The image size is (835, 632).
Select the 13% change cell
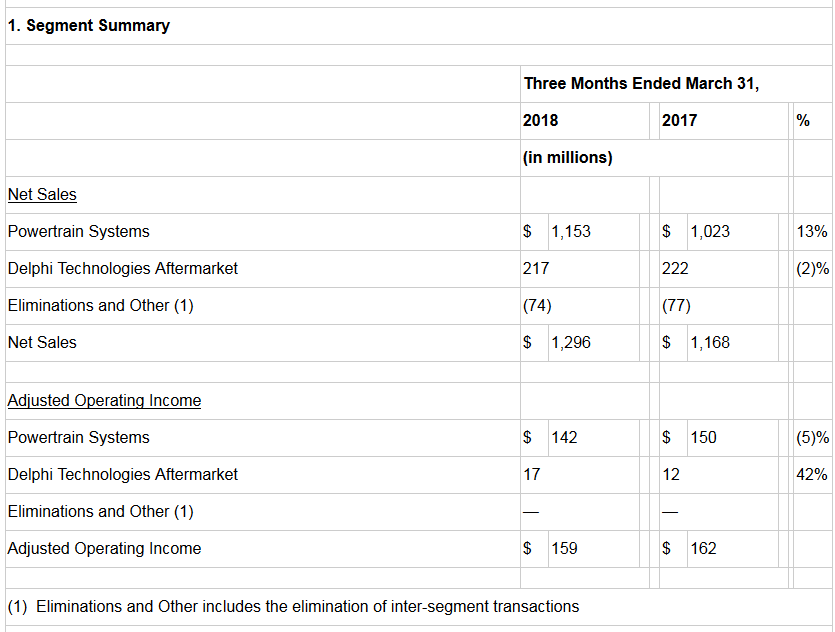812,232
